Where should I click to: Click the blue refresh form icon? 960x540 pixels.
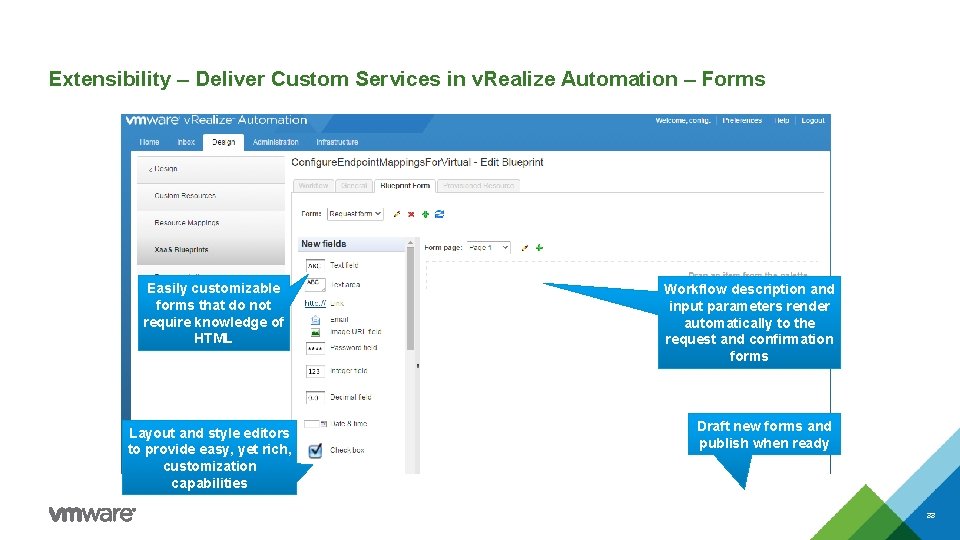439,214
